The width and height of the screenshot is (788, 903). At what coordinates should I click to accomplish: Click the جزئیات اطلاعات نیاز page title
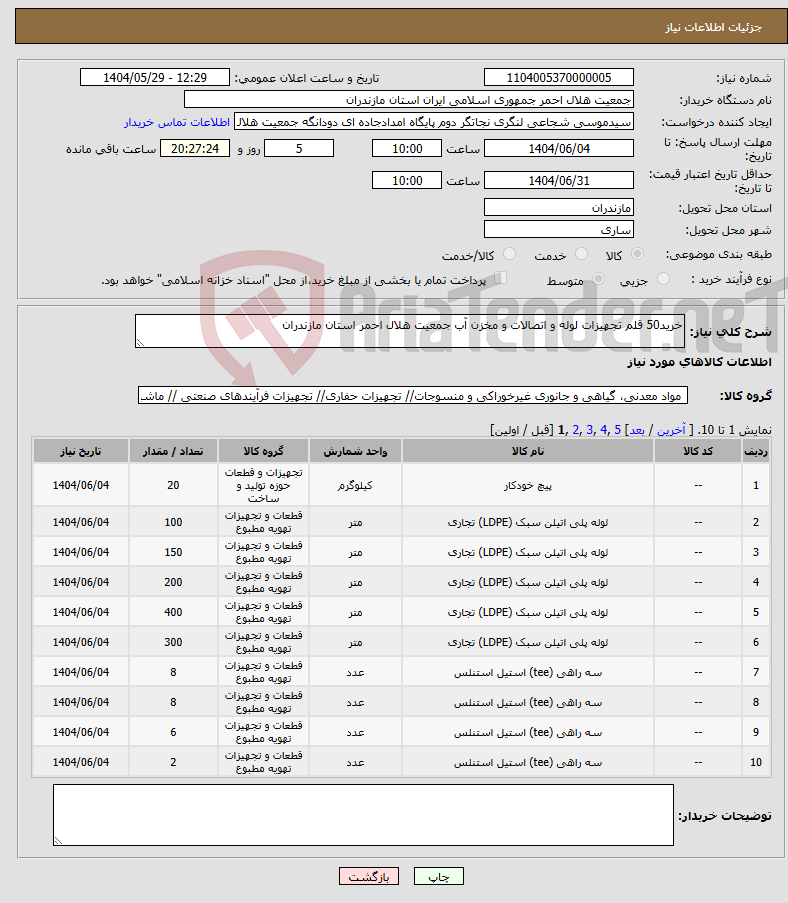[x=713, y=27]
